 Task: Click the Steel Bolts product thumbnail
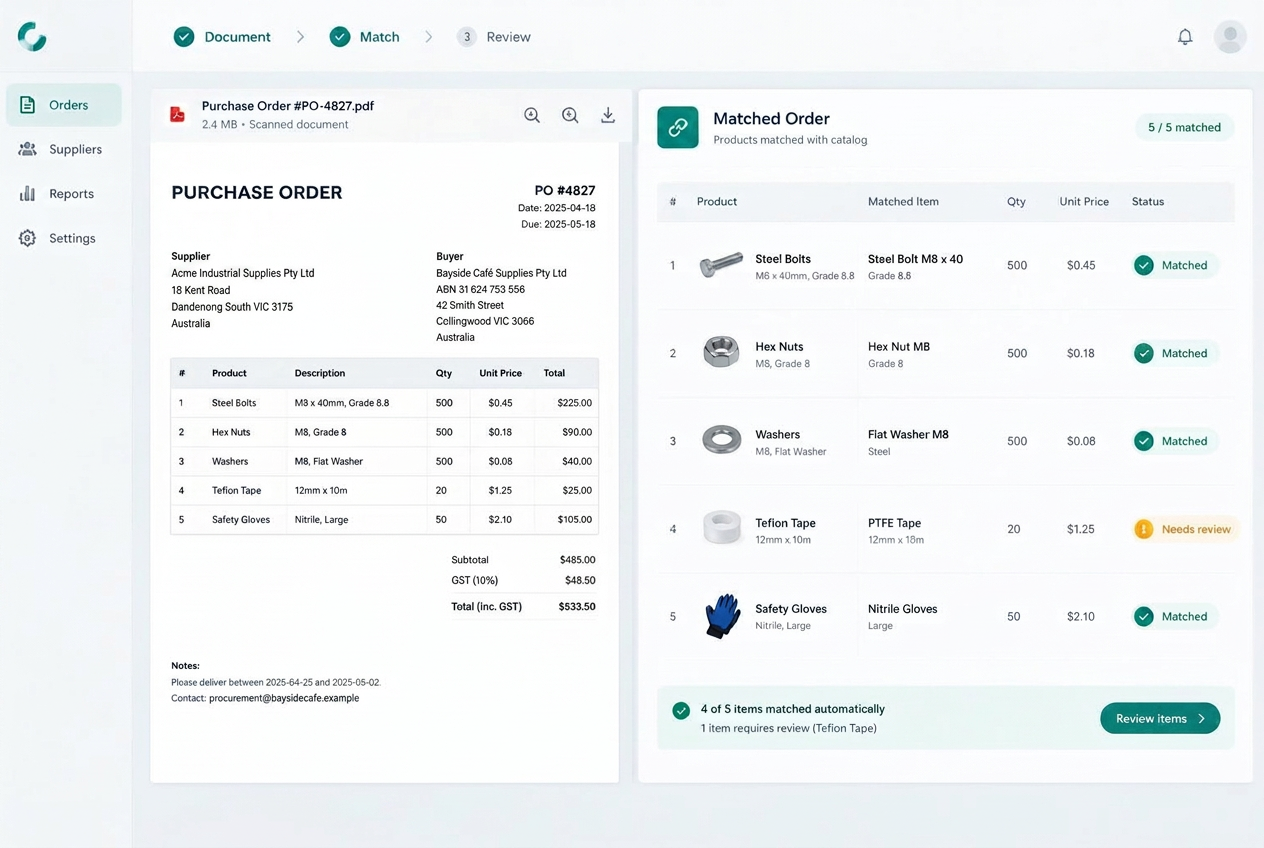point(721,265)
